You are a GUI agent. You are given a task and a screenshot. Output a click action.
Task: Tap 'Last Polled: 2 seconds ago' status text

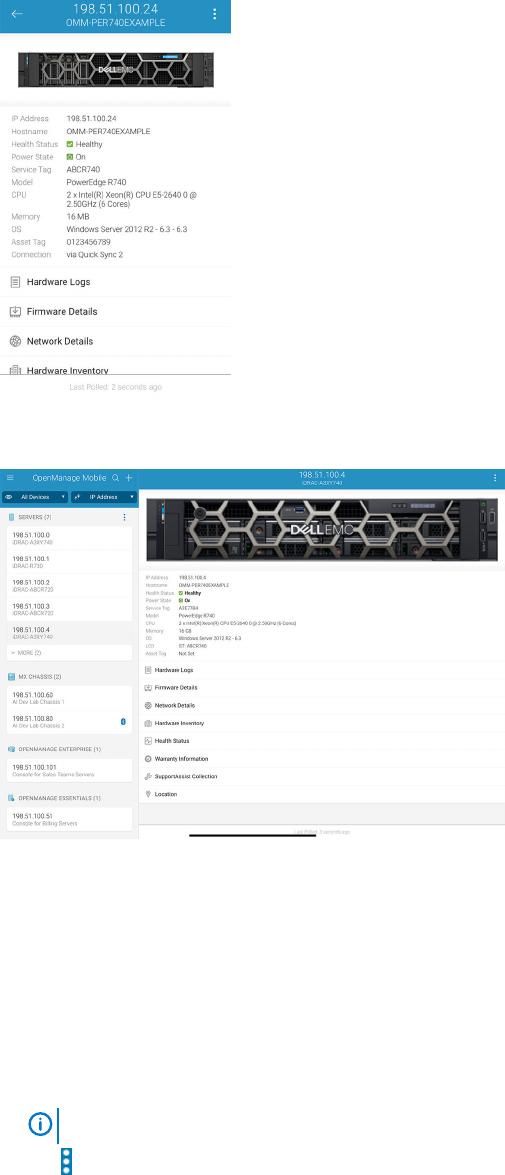[115, 387]
